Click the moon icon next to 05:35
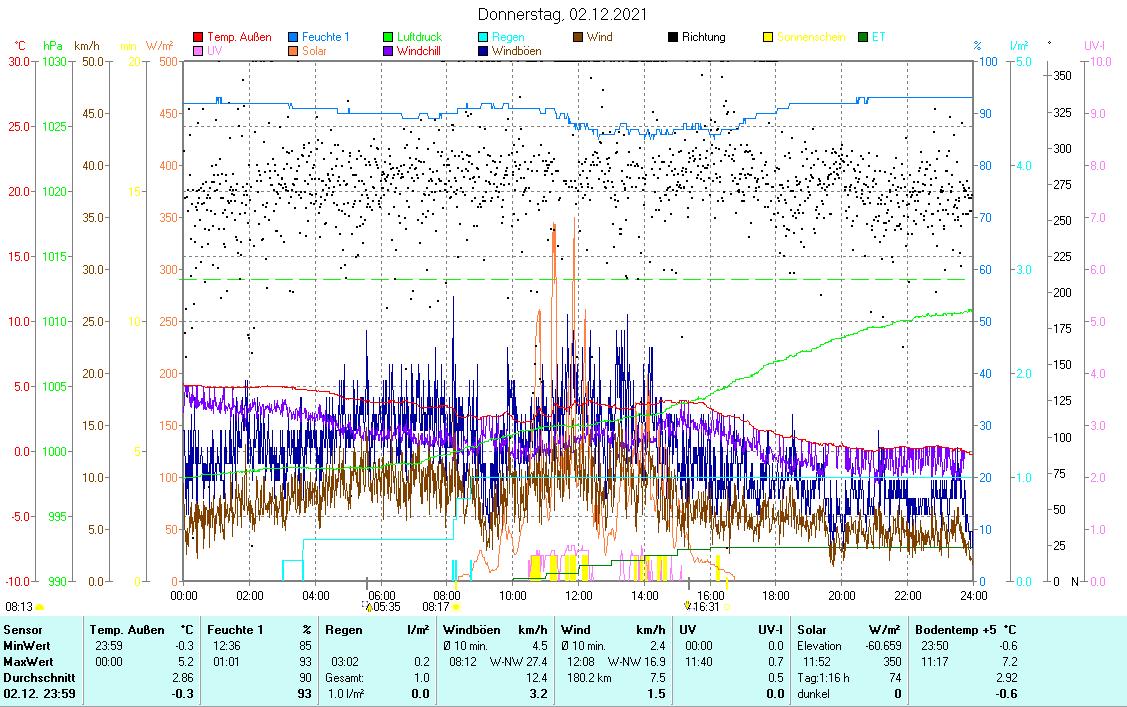1127x707 pixels. pyautogui.click(x=367, y=606)
